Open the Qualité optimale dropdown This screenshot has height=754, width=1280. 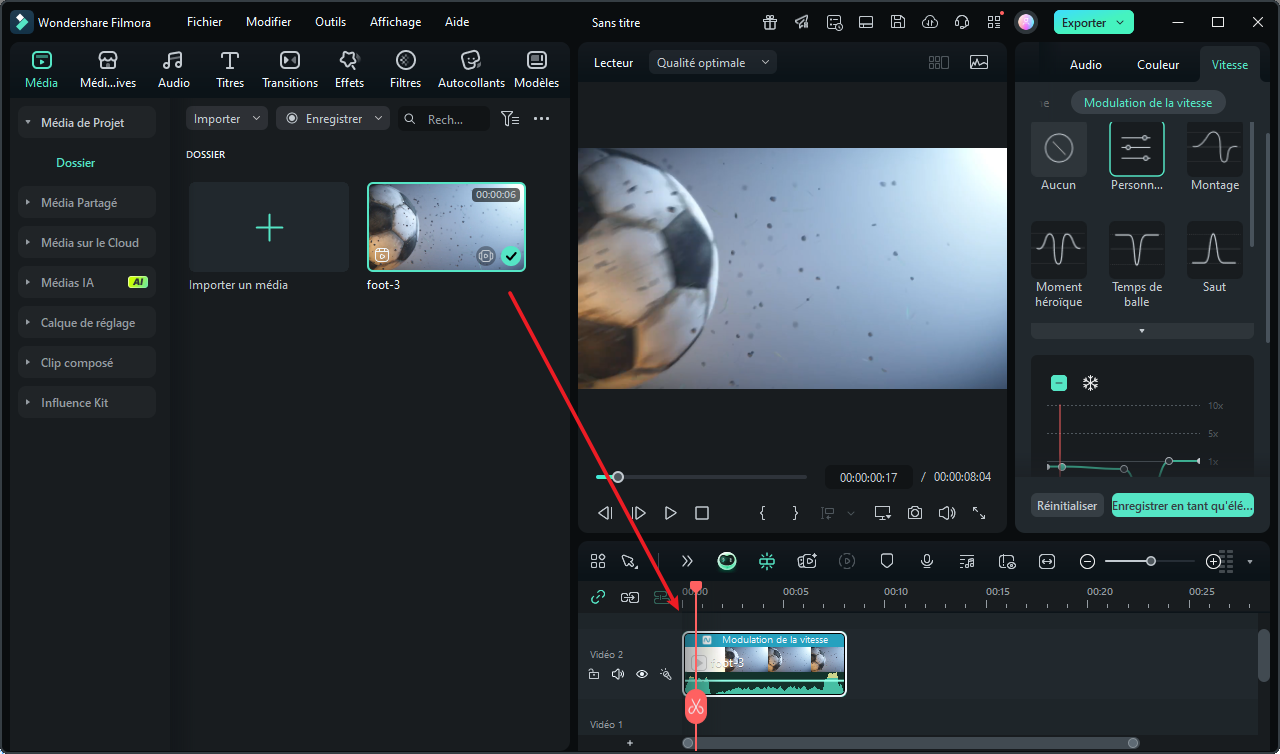coord(713,62)
